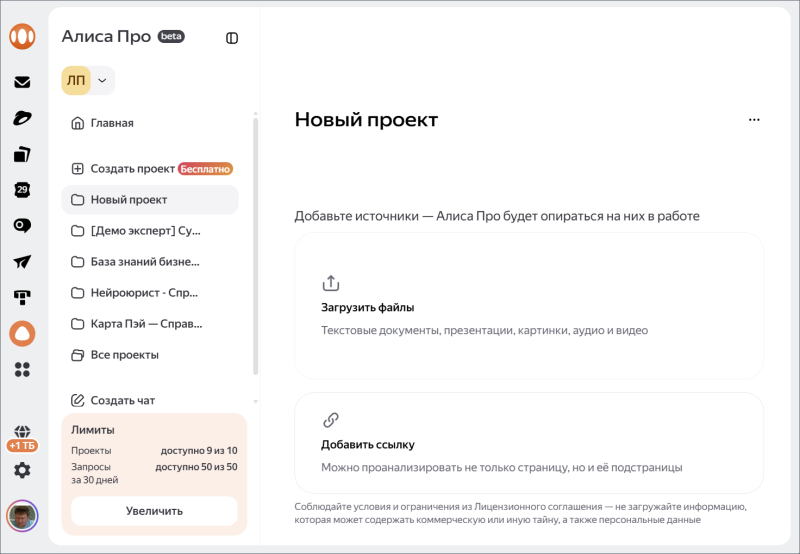800x554 pixels.
Task: Click folder icon of Новый проект row
Action: (77, 200)
